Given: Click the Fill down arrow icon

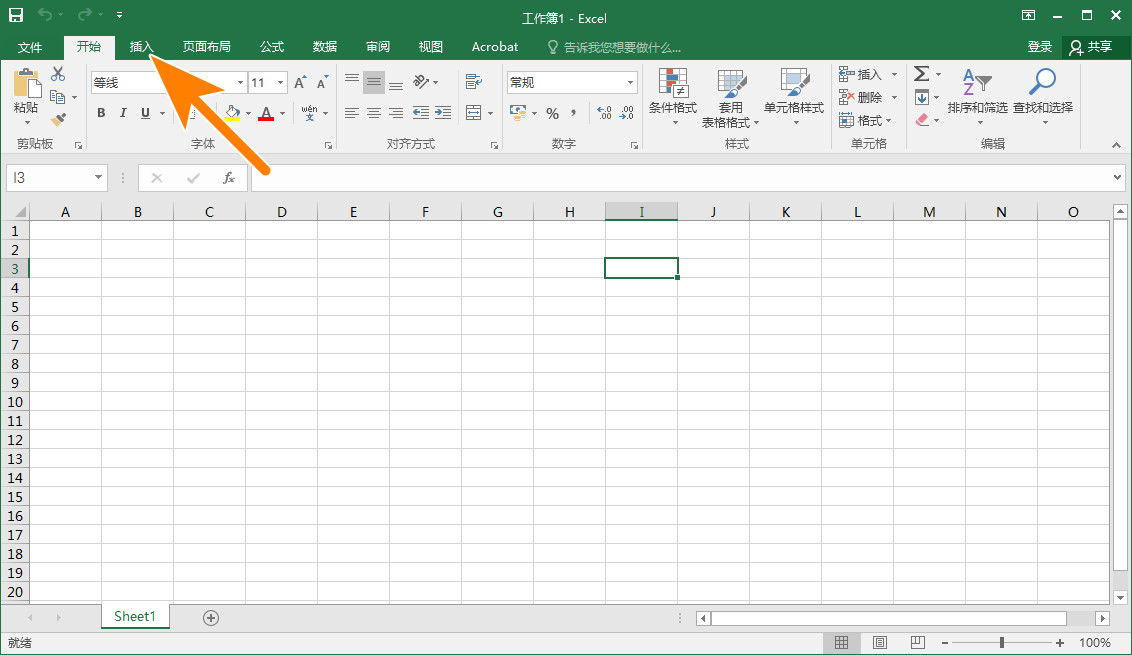Looking at the screenshot, I should [922, 97].
